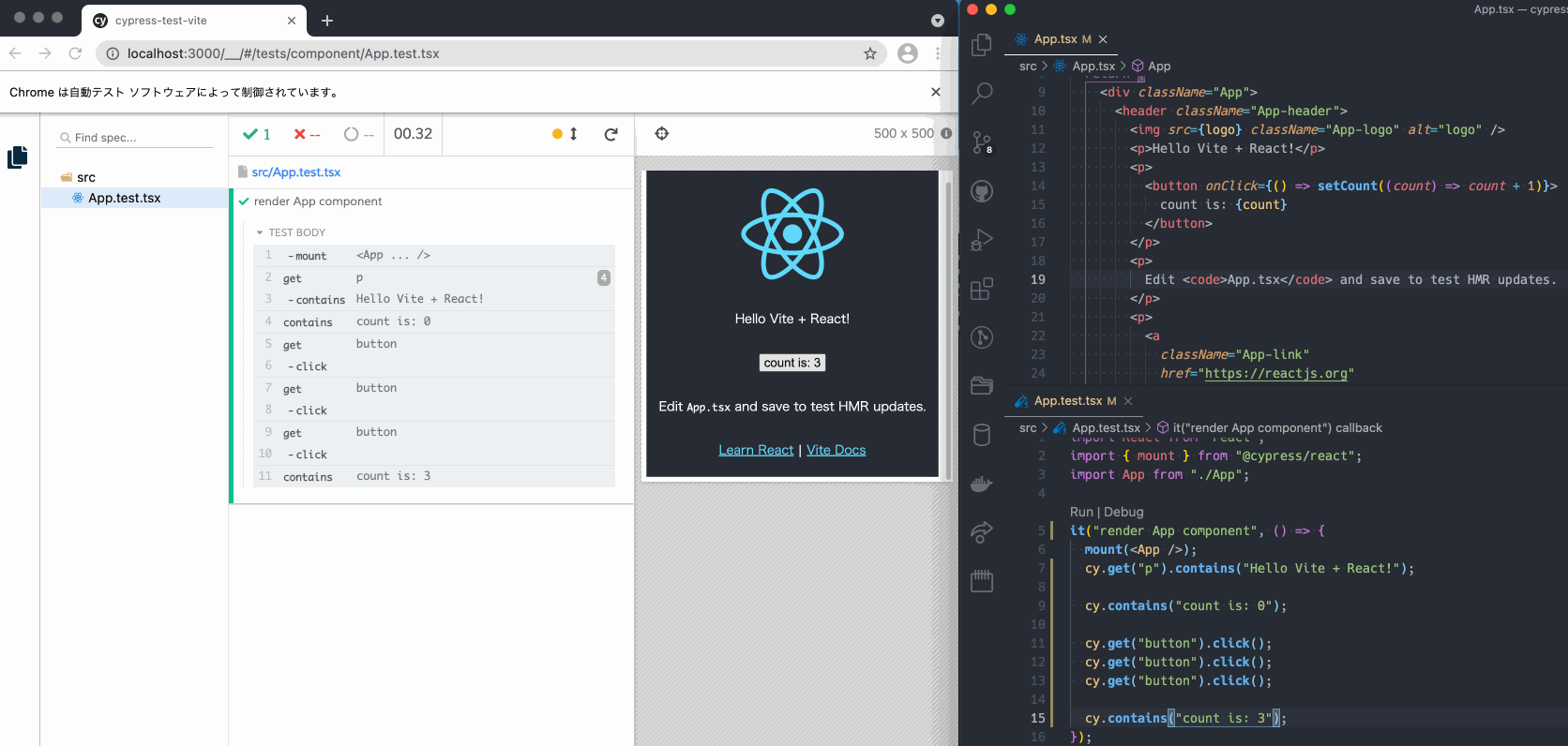The height and width of the screenshot is (746, 1568).
Task: Open the selector playground crosshair
Action: tap(662, 134)
